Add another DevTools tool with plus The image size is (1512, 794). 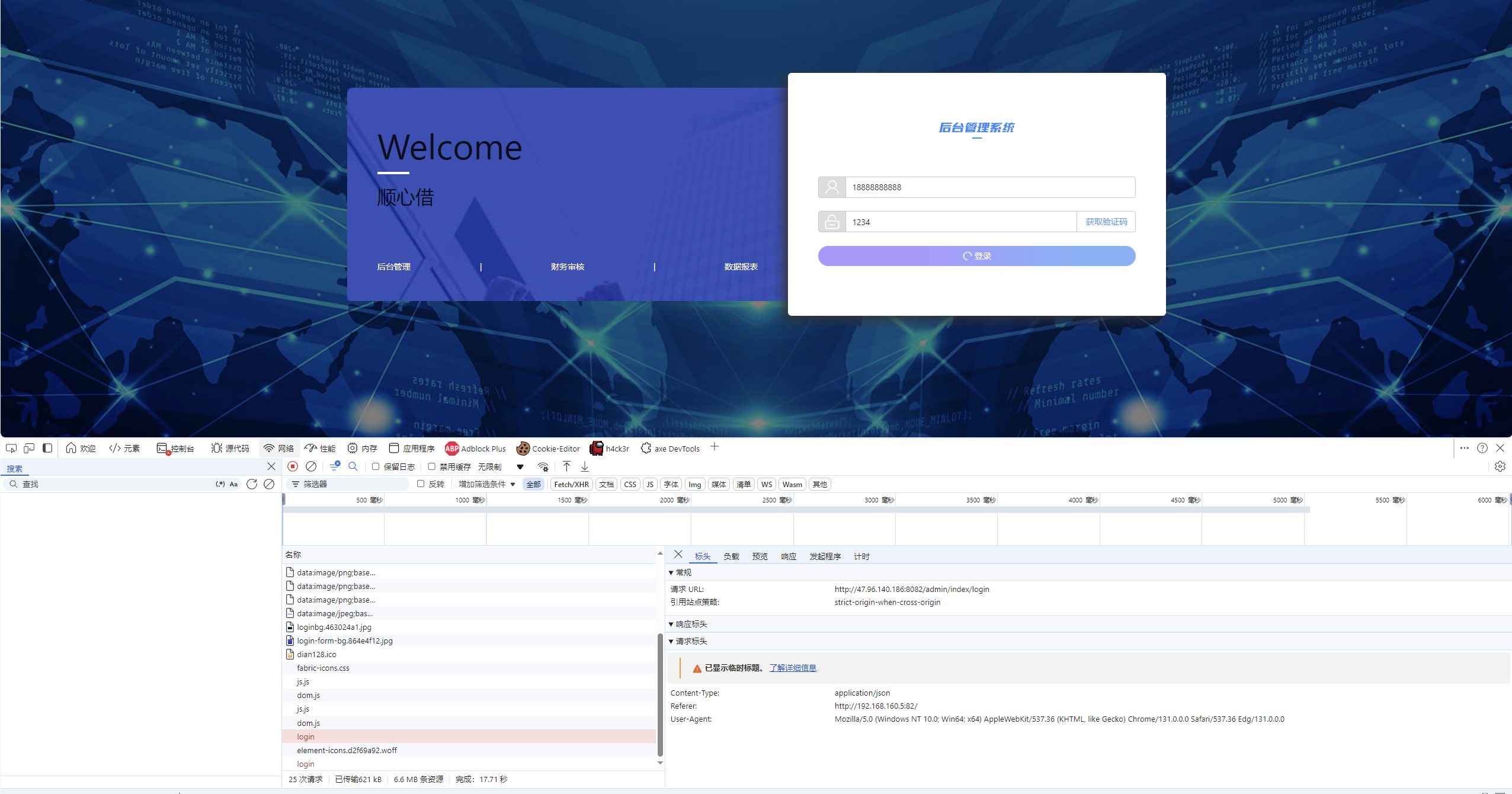[x=715, y=447]
